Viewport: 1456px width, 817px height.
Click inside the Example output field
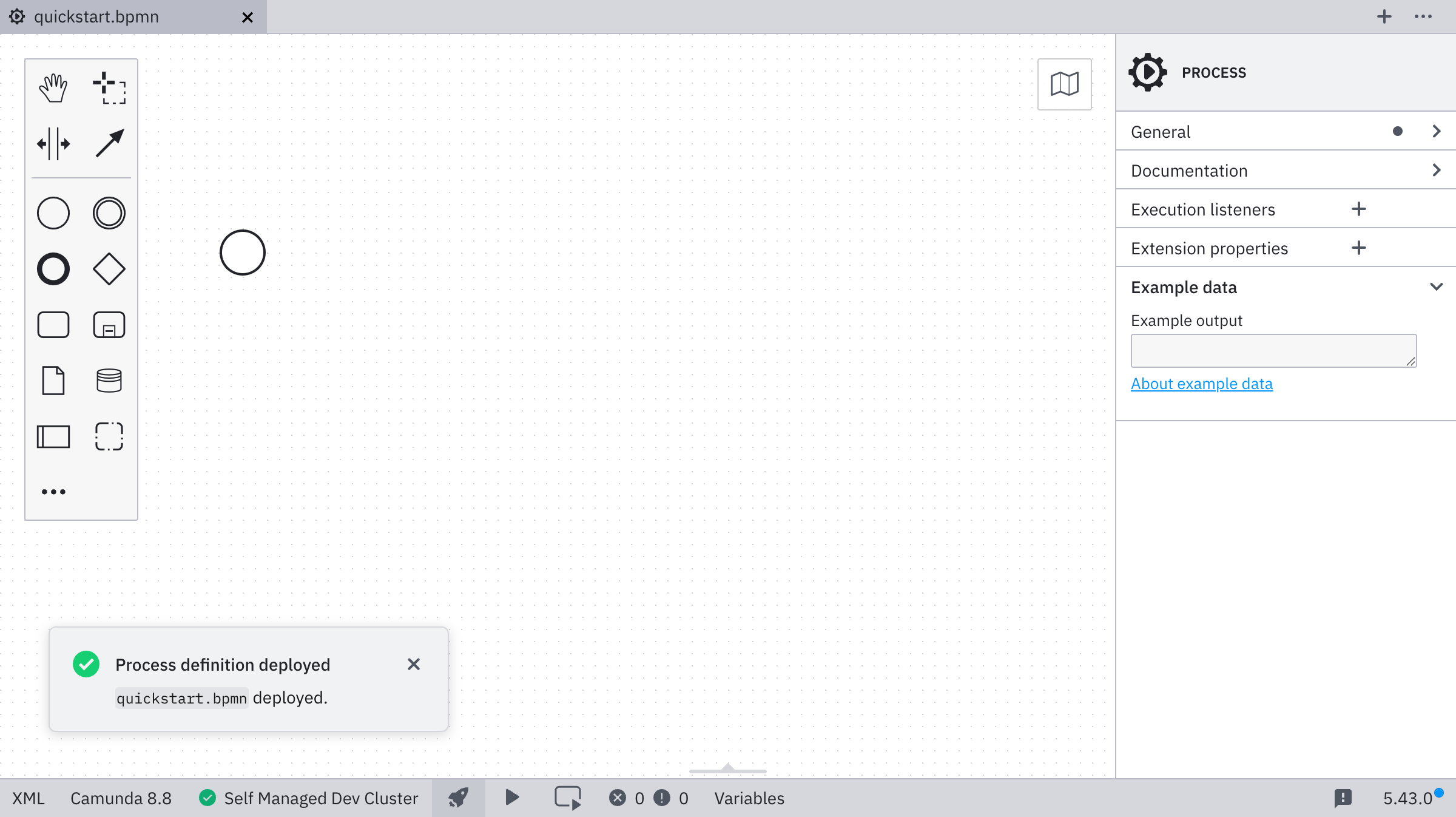[1273, 350]
